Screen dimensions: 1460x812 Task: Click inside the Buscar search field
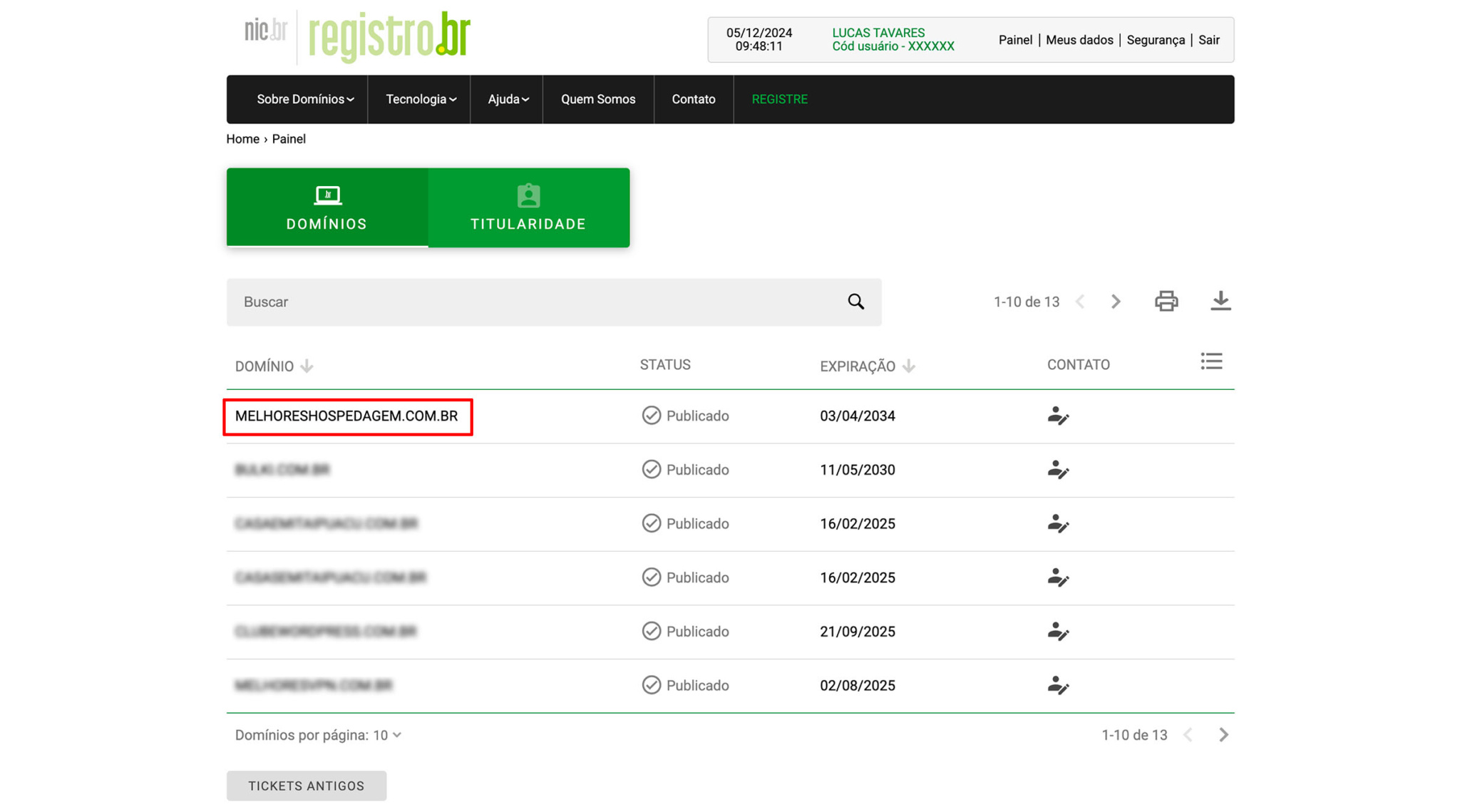499,302
